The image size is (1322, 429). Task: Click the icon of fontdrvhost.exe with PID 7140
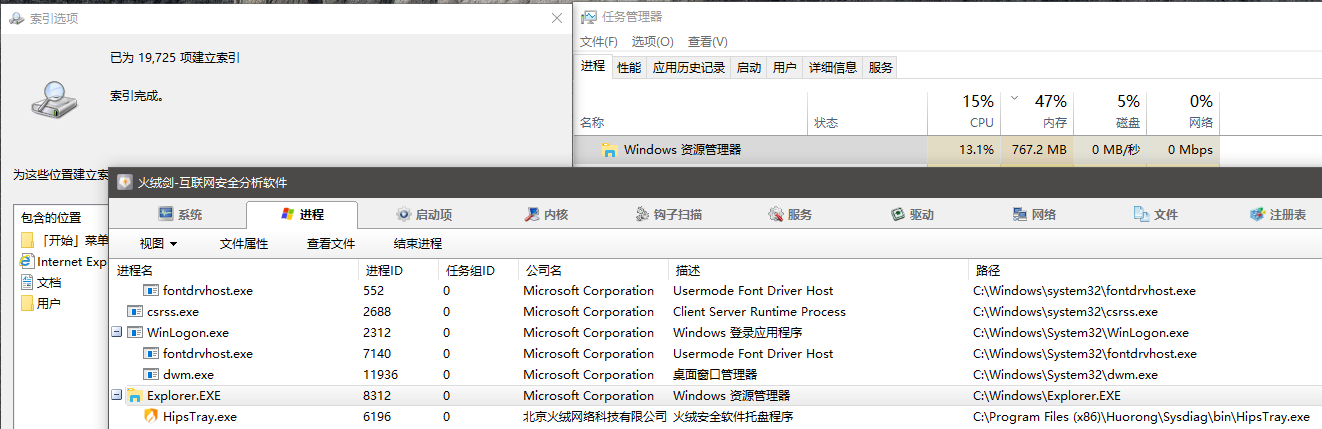pyautogui.click(x=151, y=354)
